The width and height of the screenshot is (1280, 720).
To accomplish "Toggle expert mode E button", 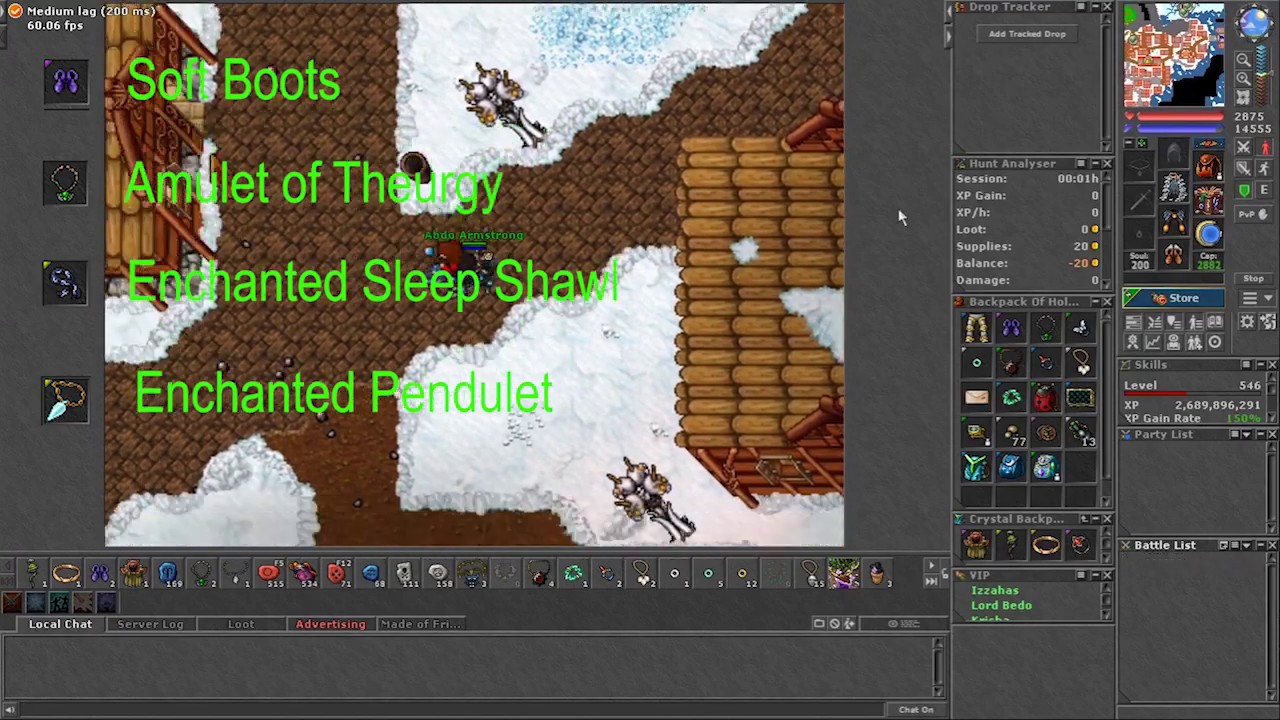I will tap(1264, 190).
